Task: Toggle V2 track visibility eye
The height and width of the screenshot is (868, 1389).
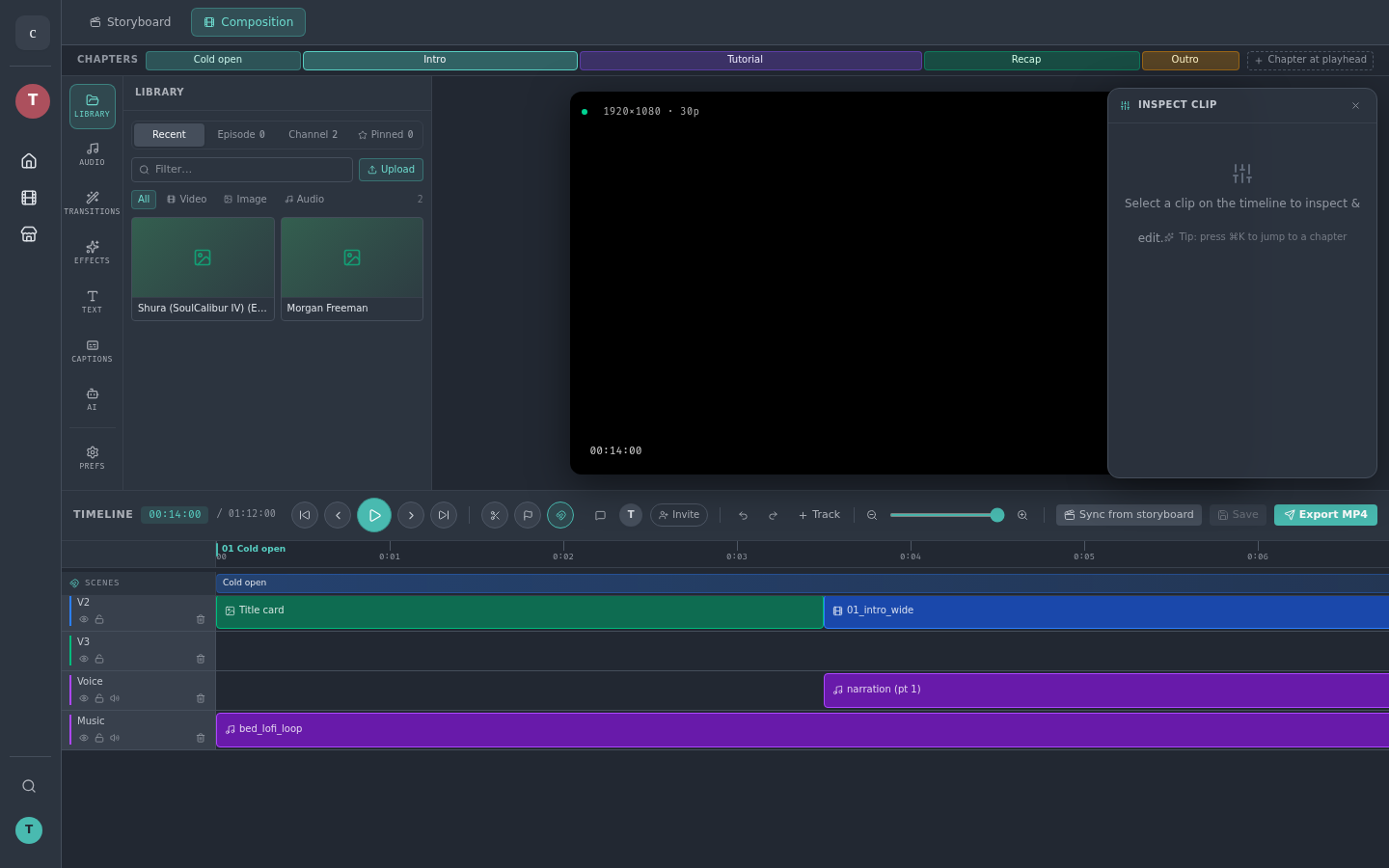Action: pos(84,619)
